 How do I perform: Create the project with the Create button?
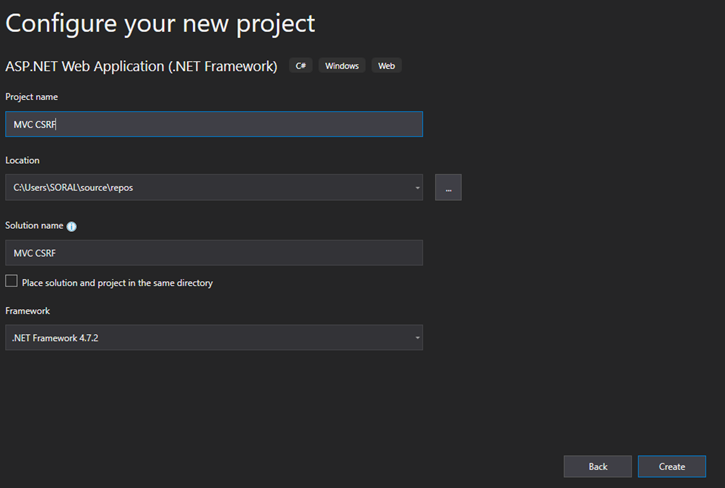tap(672, 466)
